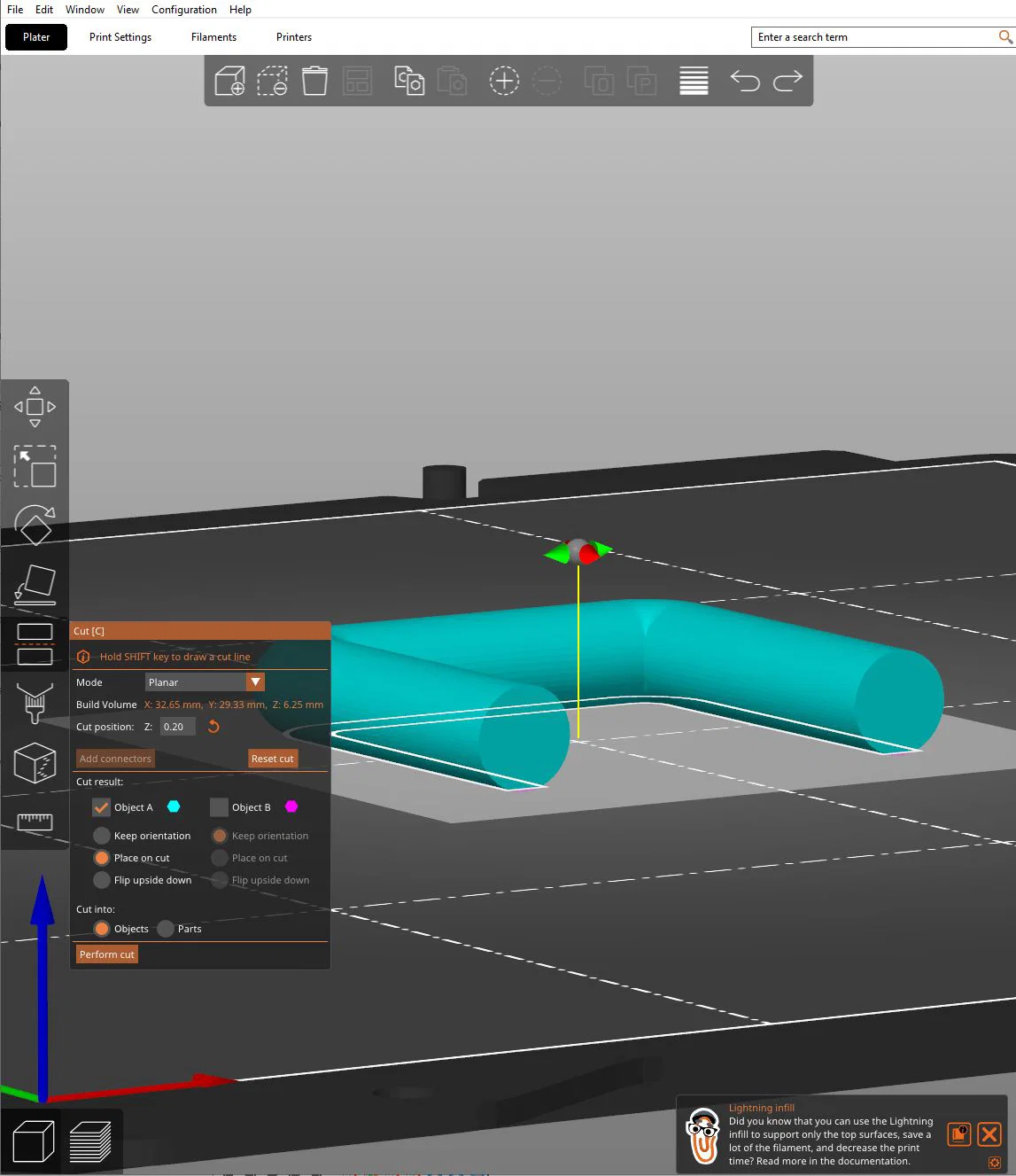Viewport: 1016px width, 1176px height.
Task: Undo the last action
Action: tap(745, 81)
